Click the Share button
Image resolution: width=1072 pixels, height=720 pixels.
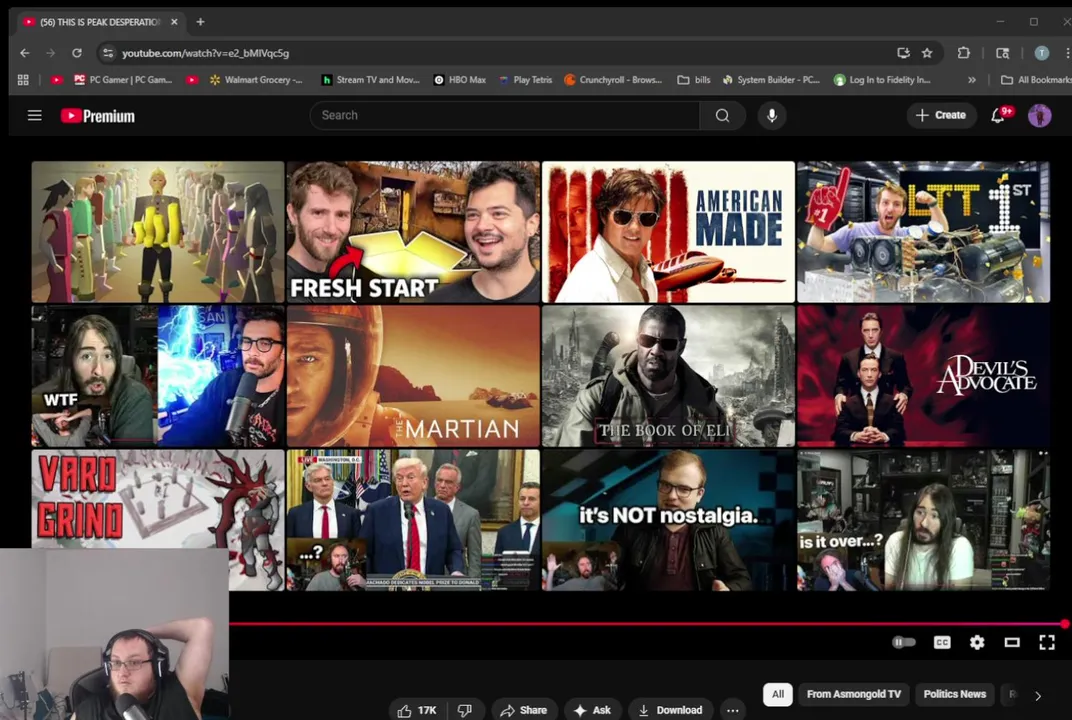(524, 710)
